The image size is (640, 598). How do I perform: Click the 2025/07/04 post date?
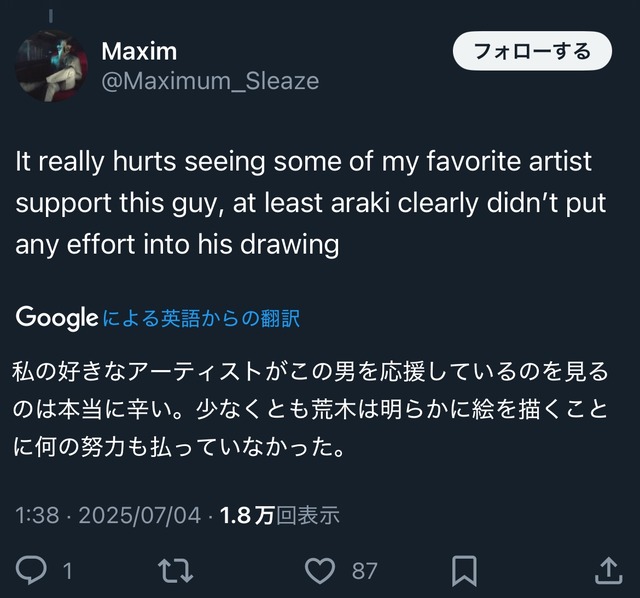[x=139, y=516]
